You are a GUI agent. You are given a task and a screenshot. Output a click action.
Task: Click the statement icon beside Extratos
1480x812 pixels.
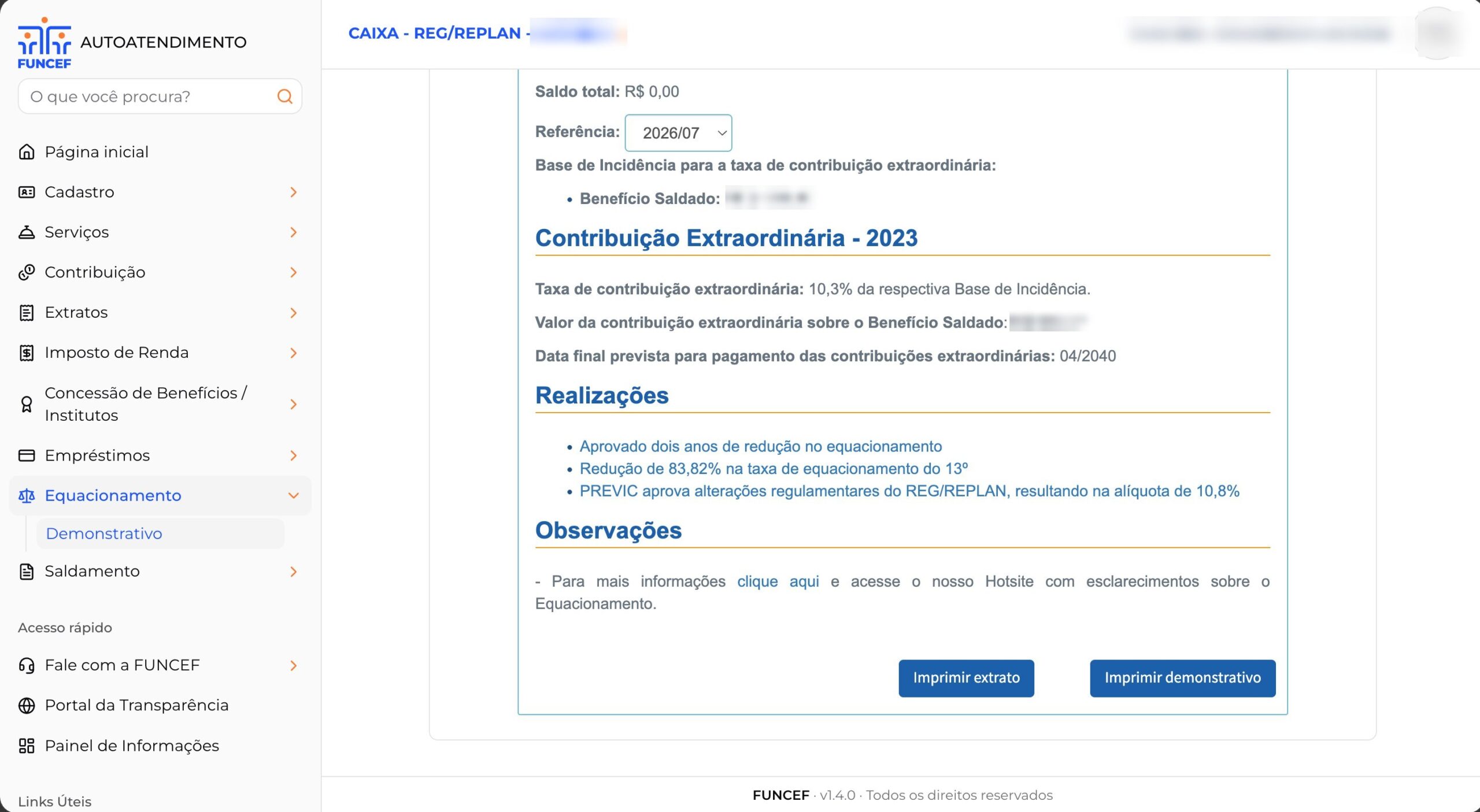(x=27, y=313)
